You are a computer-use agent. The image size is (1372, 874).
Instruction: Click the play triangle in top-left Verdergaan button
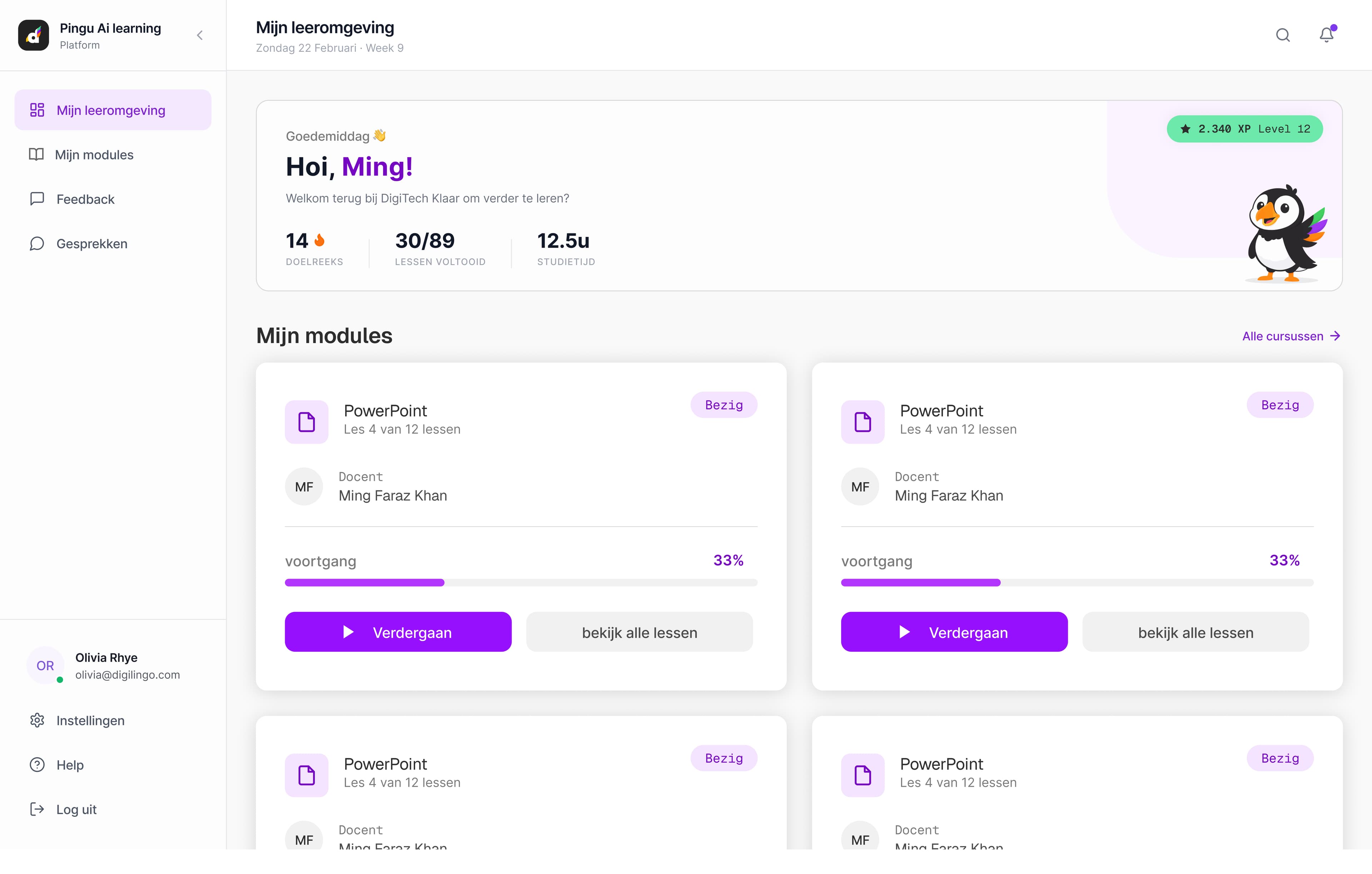(349, 632)
